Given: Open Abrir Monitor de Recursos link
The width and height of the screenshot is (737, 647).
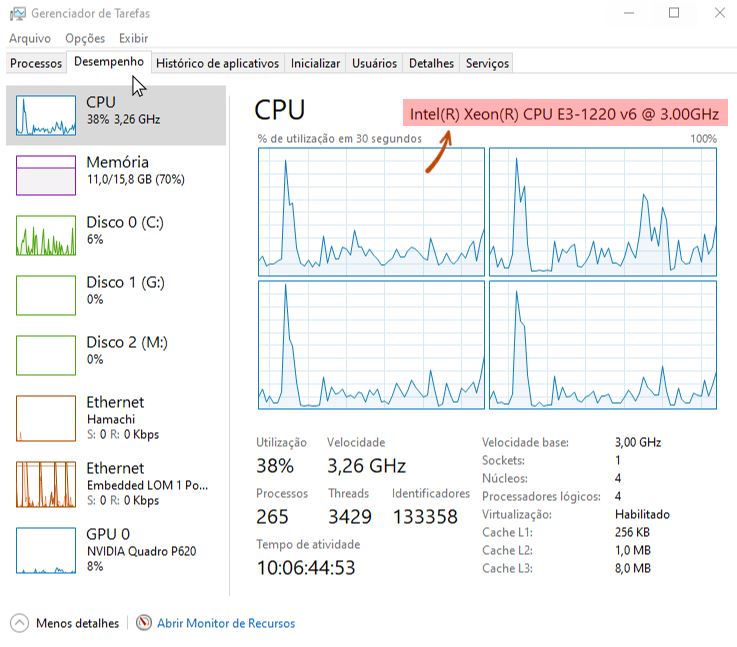Looking at the screenshot, I should coord(226,624).
